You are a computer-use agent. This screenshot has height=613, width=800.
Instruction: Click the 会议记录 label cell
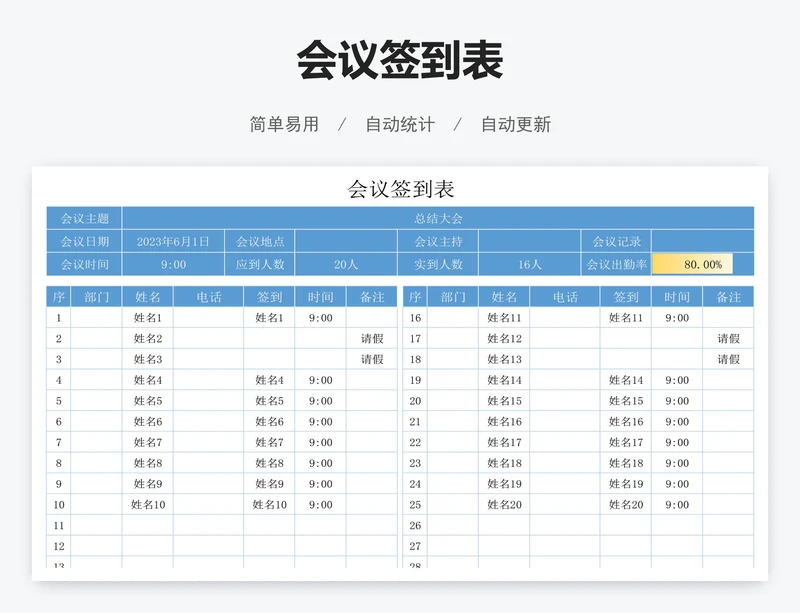(x=616, y=241)
